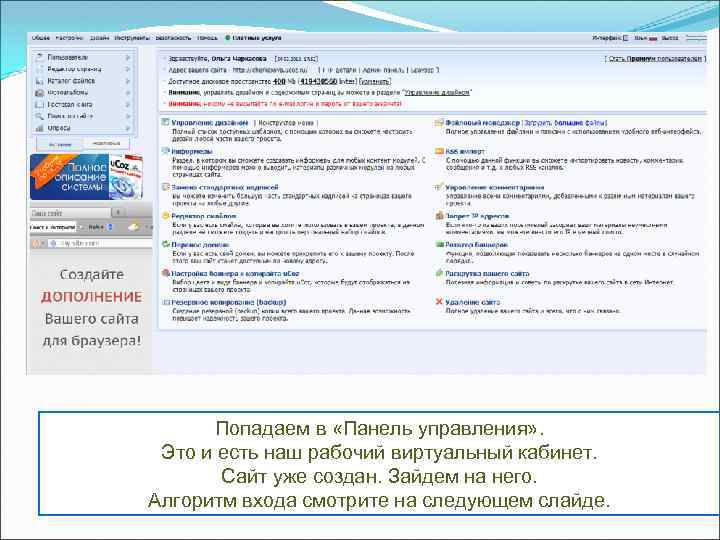Switch to the Активные modules tab
The width and height of the screenshot is (720, 540).
(60, 144)
